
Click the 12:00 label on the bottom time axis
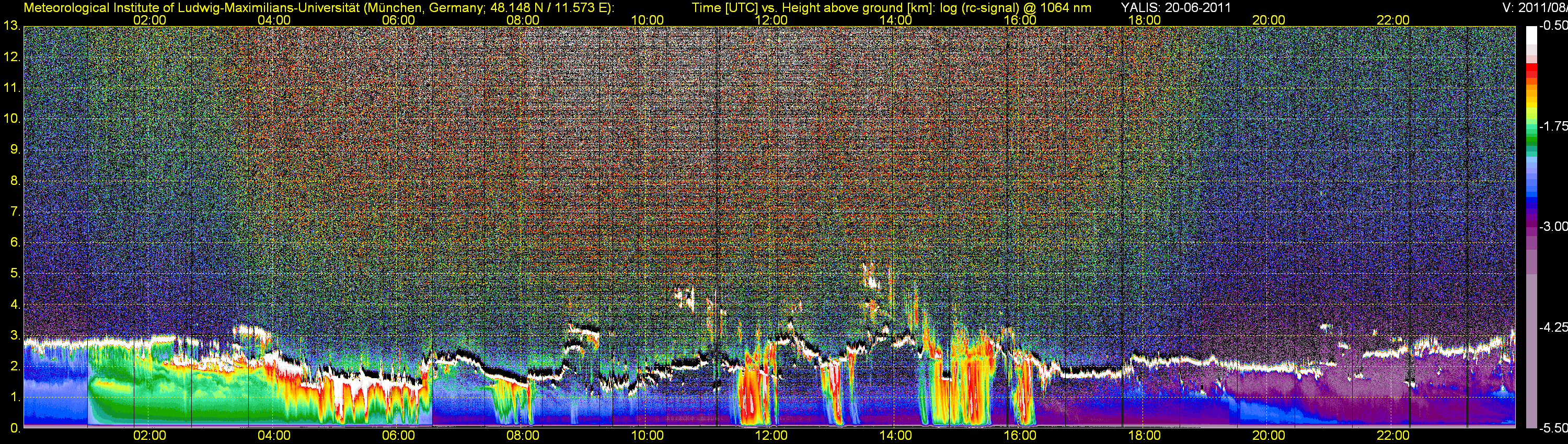[x=771, y=436]
